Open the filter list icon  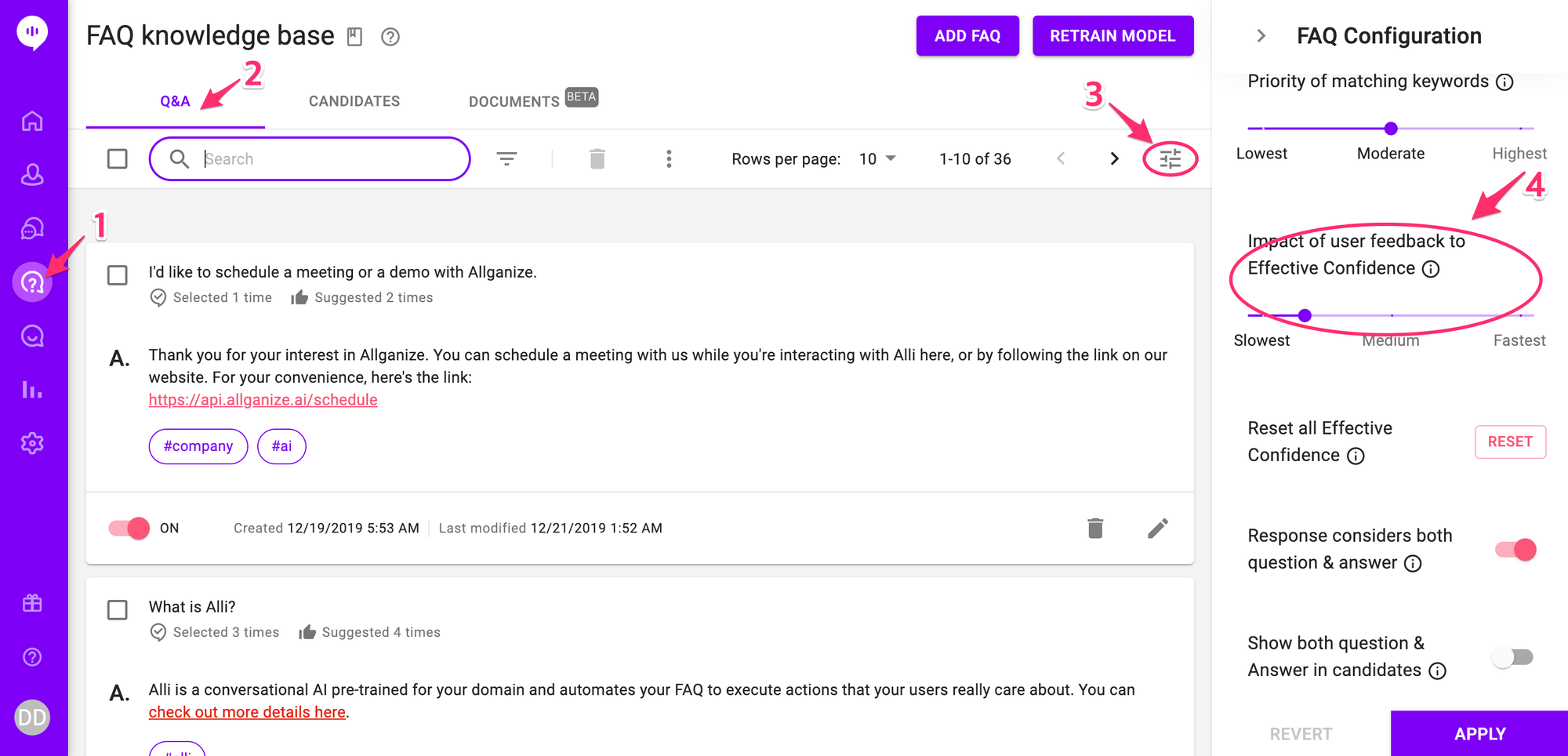[x=506, y=159]
